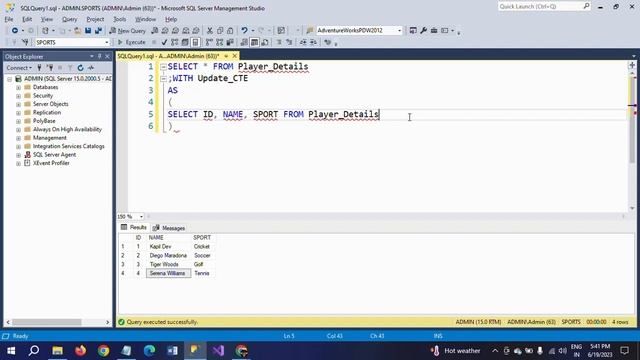
Task: Close the Object Explorer panel
Action: point(107,56)
